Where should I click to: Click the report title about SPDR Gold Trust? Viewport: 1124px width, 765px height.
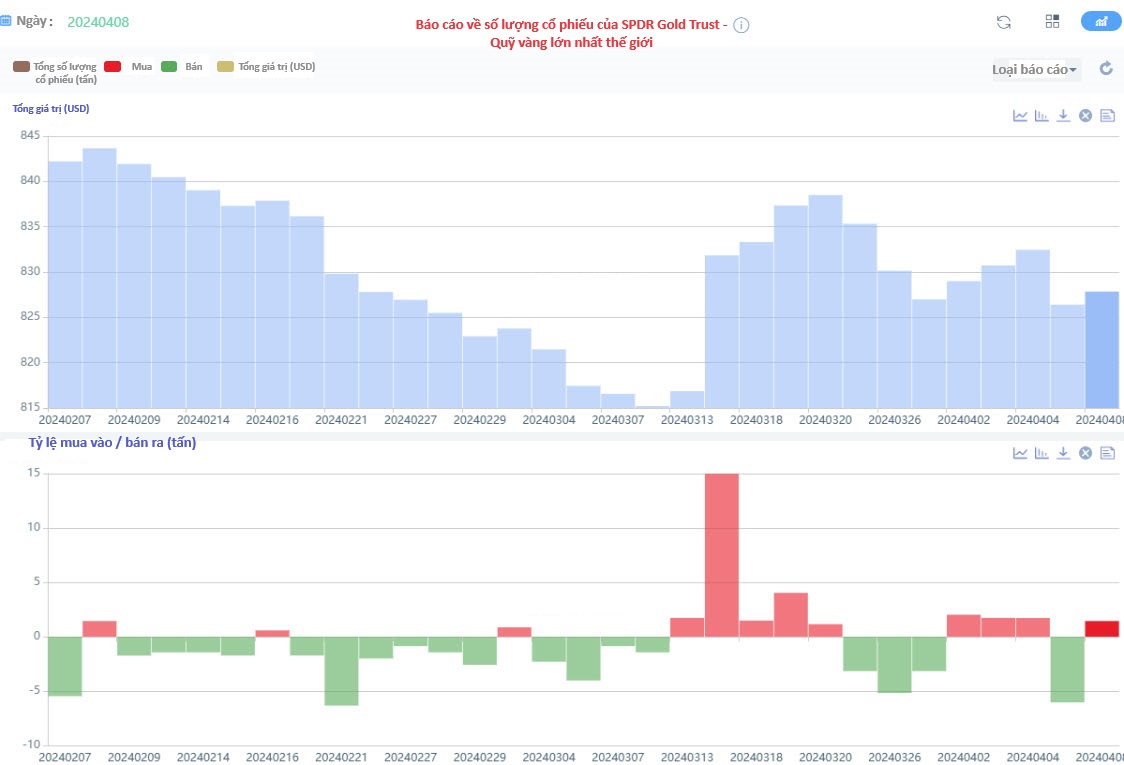tap(571, 33)
